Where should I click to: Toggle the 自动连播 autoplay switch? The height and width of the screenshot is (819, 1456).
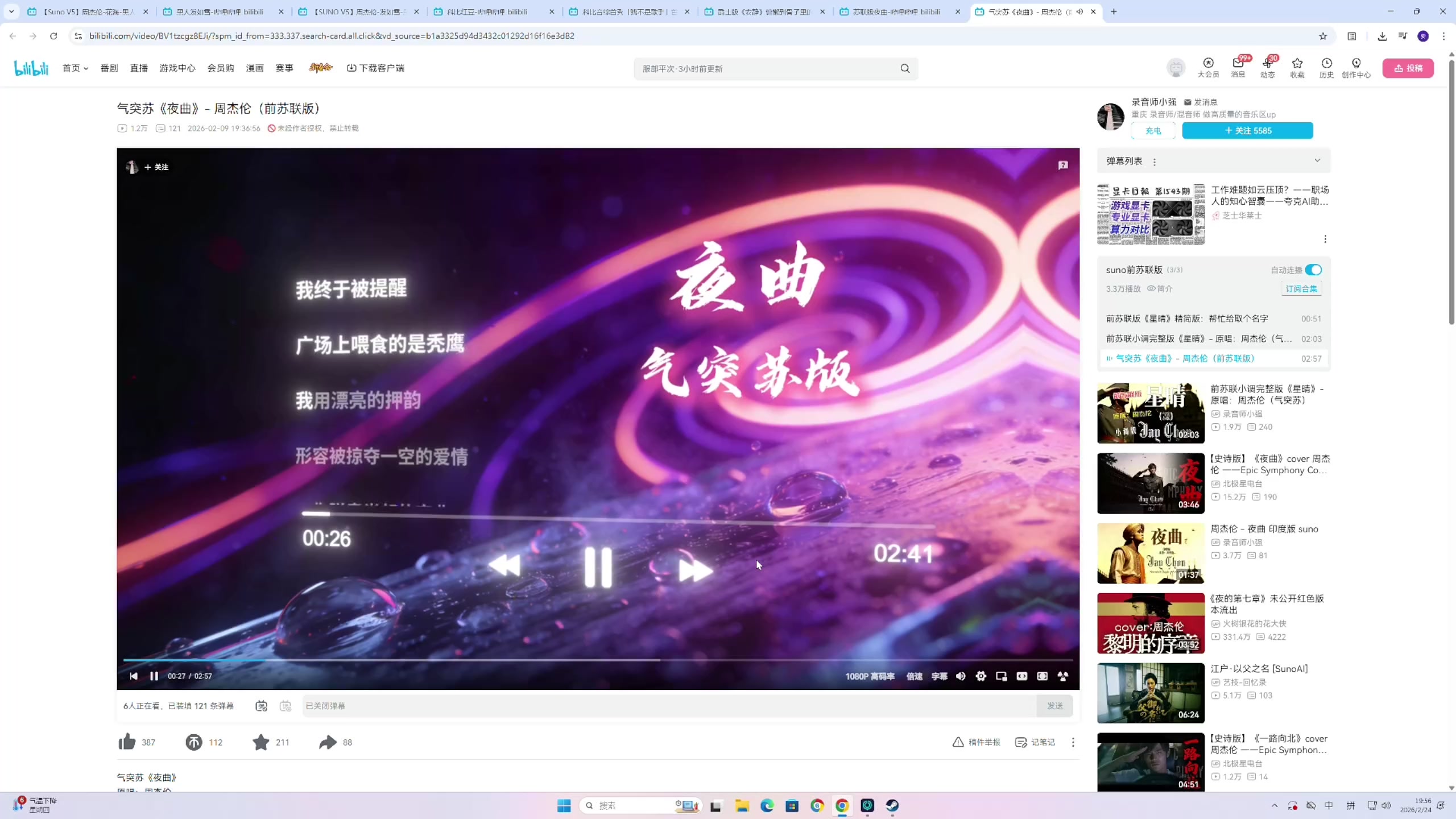click(1313, 270)
